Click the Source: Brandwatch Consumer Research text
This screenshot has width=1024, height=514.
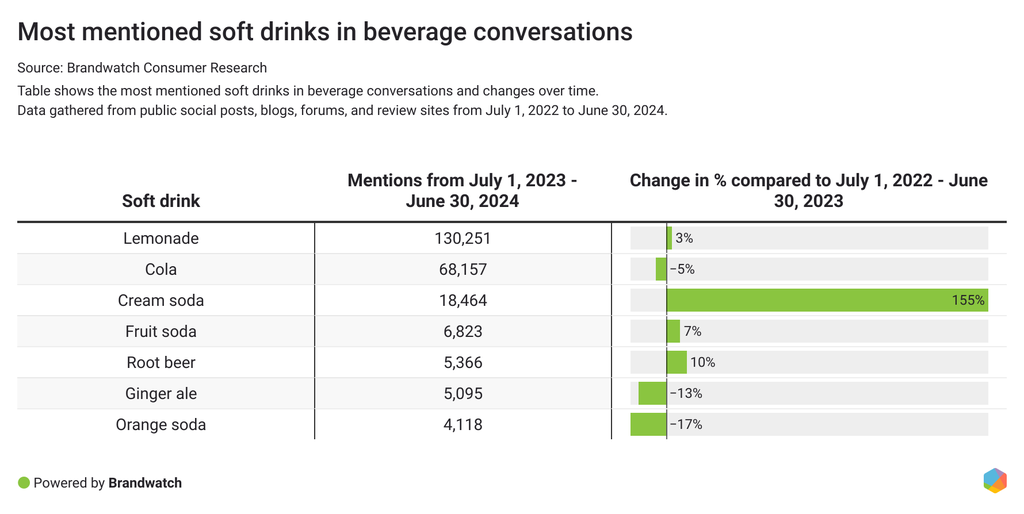point(142,68)
